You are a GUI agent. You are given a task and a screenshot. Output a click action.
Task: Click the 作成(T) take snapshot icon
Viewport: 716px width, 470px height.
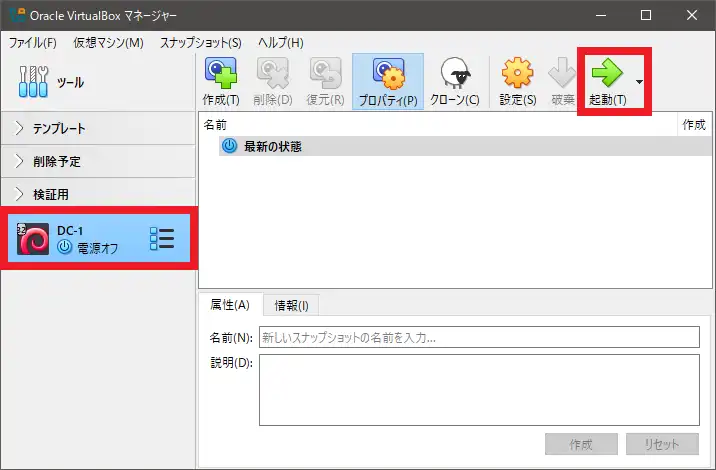click(x=221, y=74)
